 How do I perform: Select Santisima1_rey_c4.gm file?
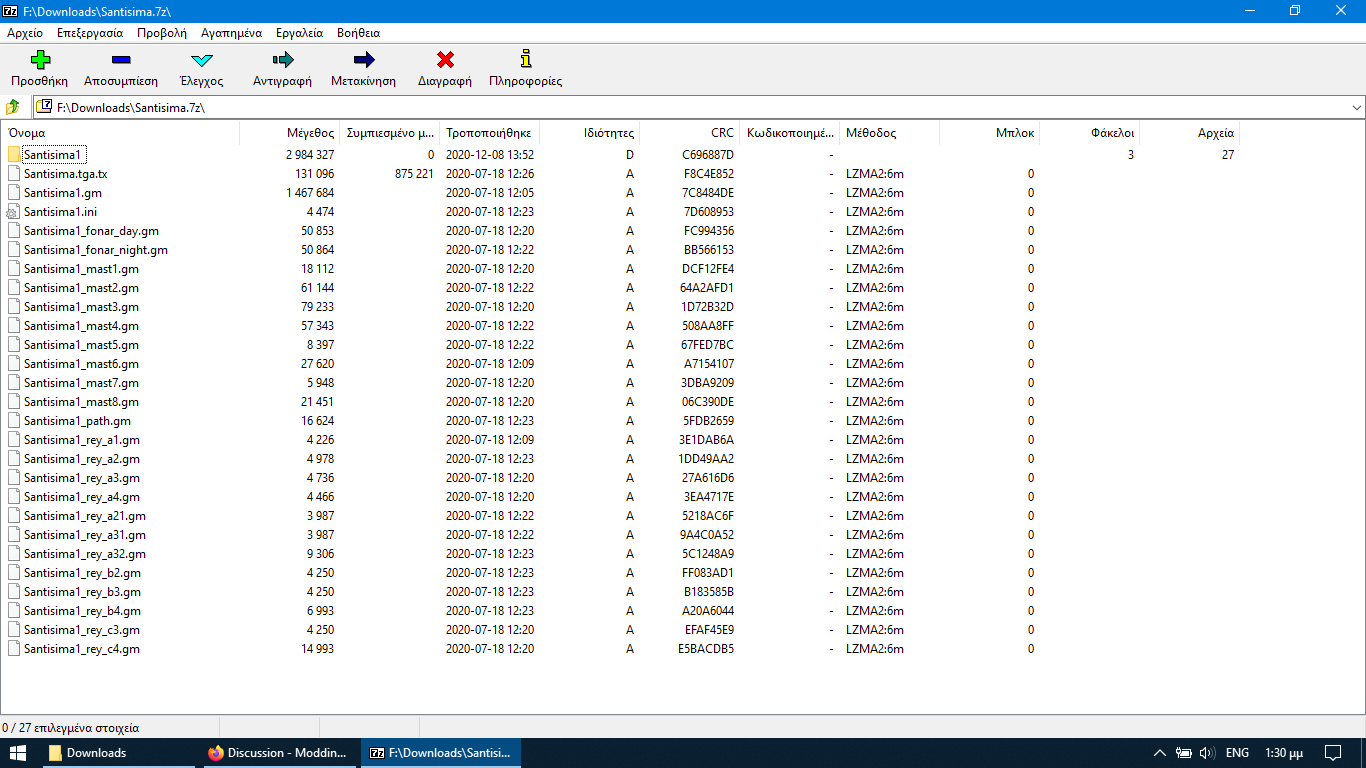[x=82, y=649]
